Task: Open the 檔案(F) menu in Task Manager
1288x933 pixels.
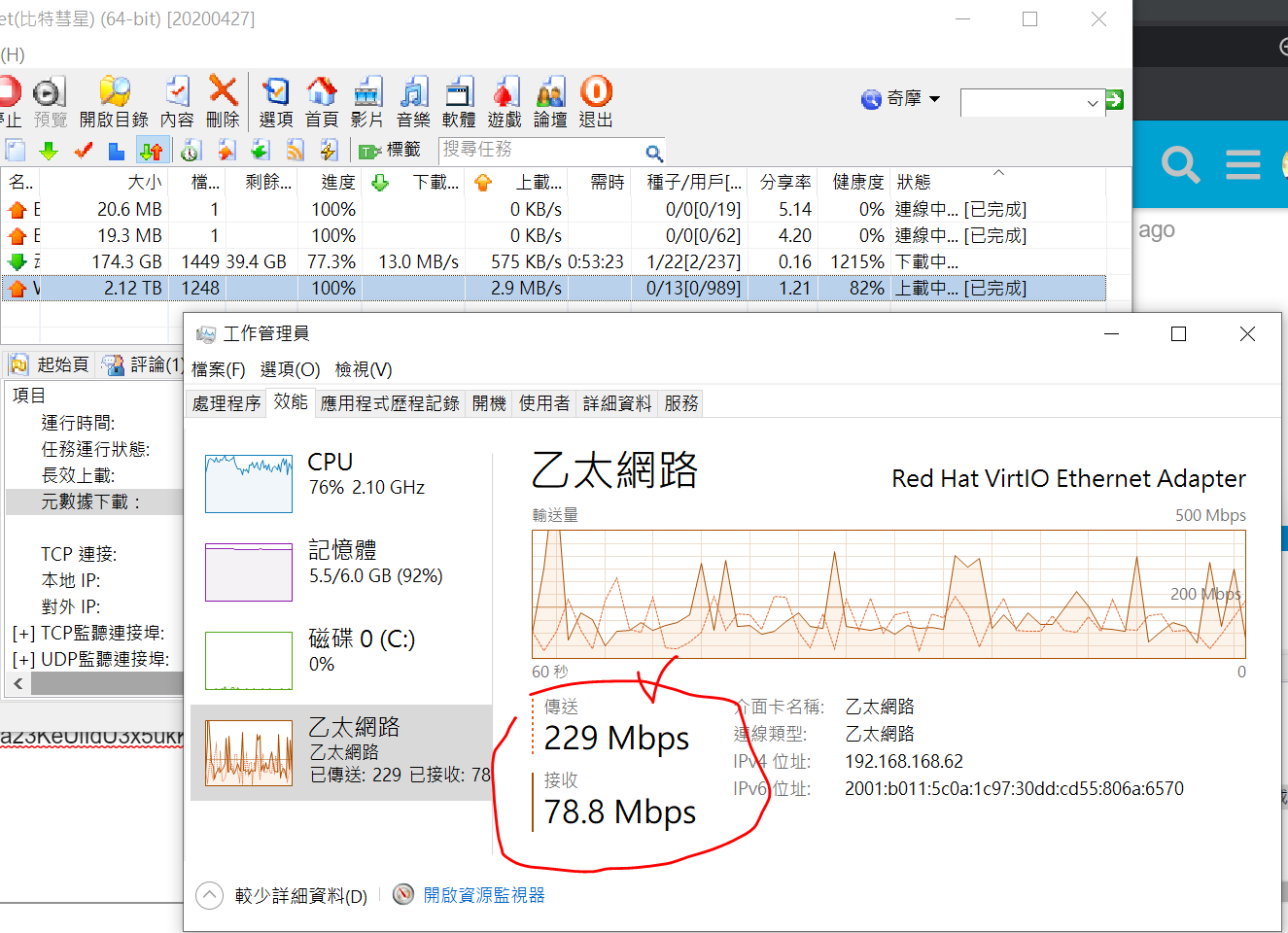Action: click(218, 369)
